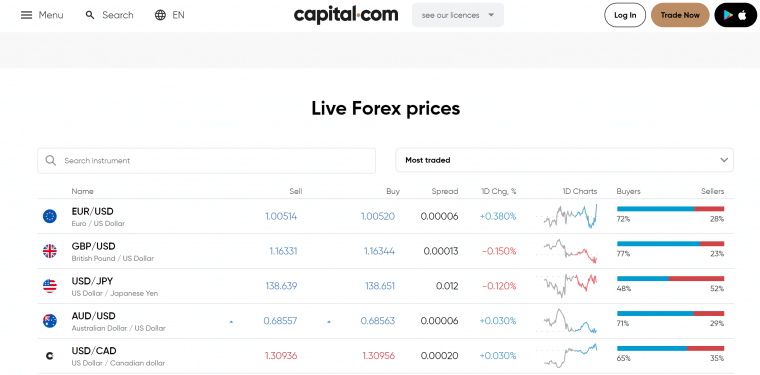Click the app store download icons button
This screenshot has height=375, width=760.
(735, 15)
